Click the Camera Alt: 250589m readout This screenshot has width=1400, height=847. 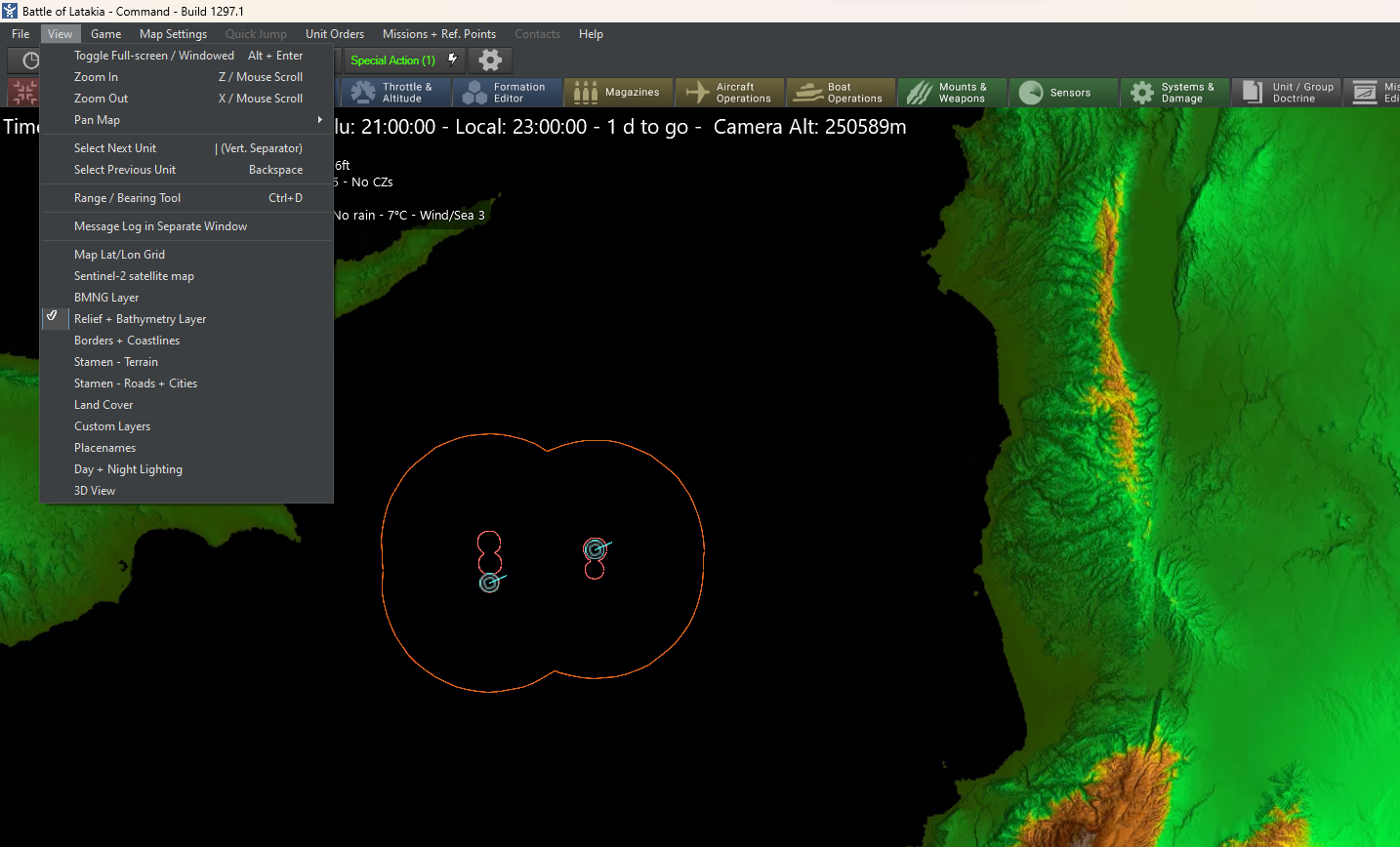pyautogui.click(x=809, y=127)
